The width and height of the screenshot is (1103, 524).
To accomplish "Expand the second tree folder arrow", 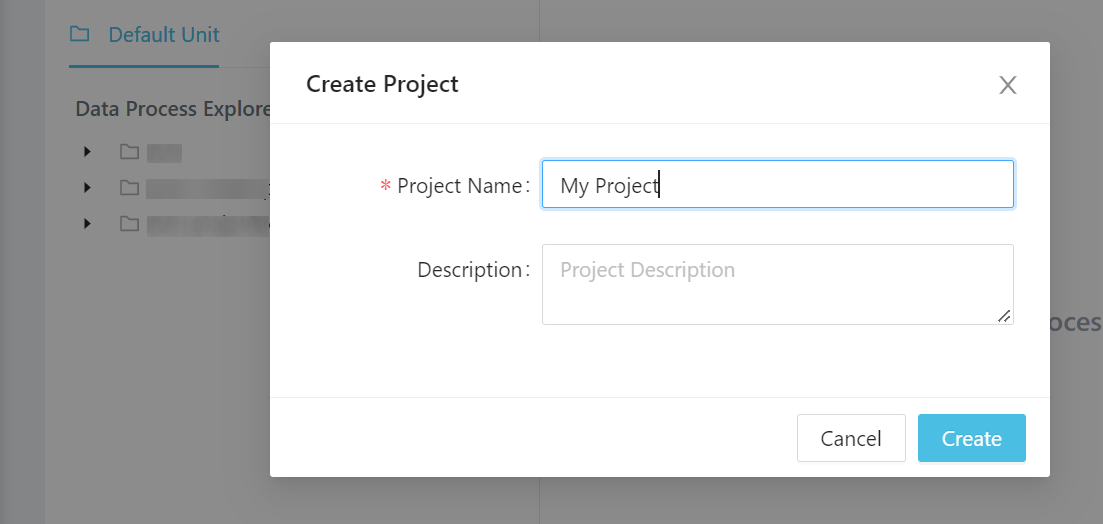I will click(x=88, y=188).
